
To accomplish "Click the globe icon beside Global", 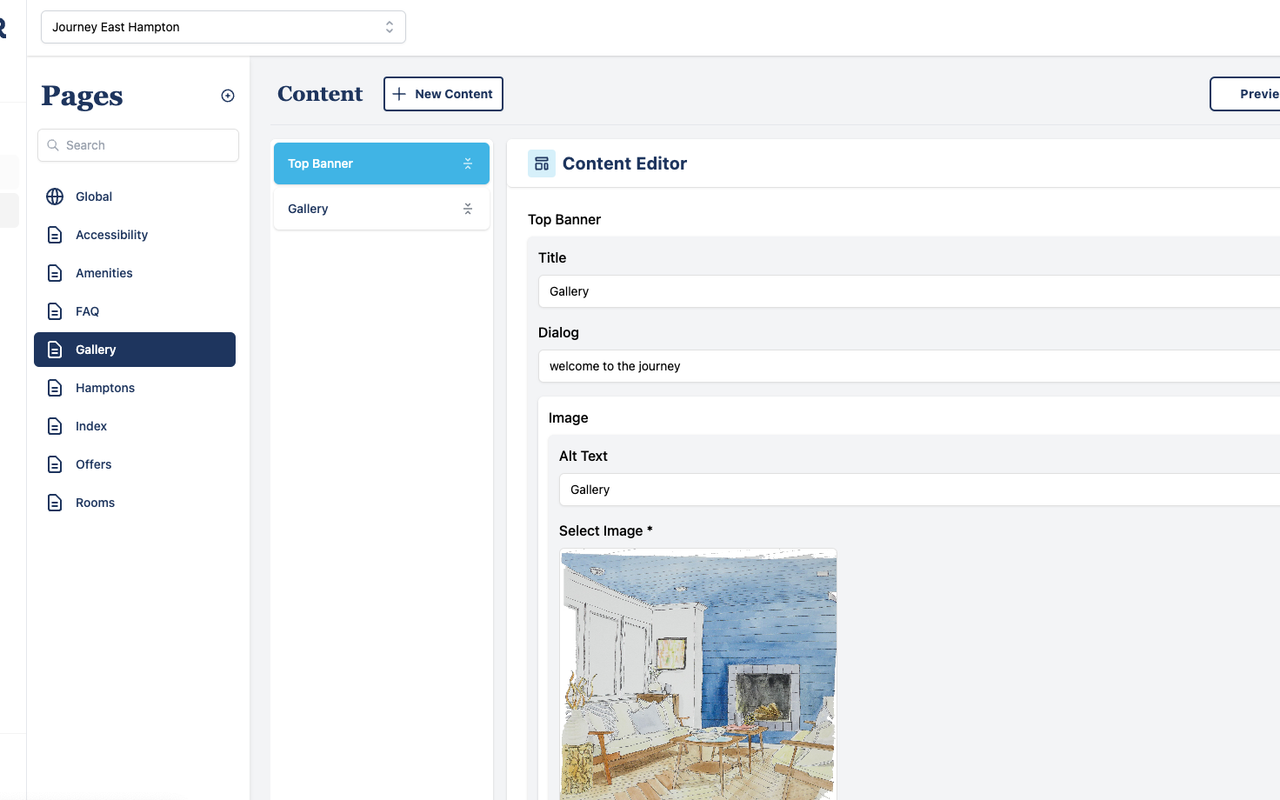I will click(55, 197).
